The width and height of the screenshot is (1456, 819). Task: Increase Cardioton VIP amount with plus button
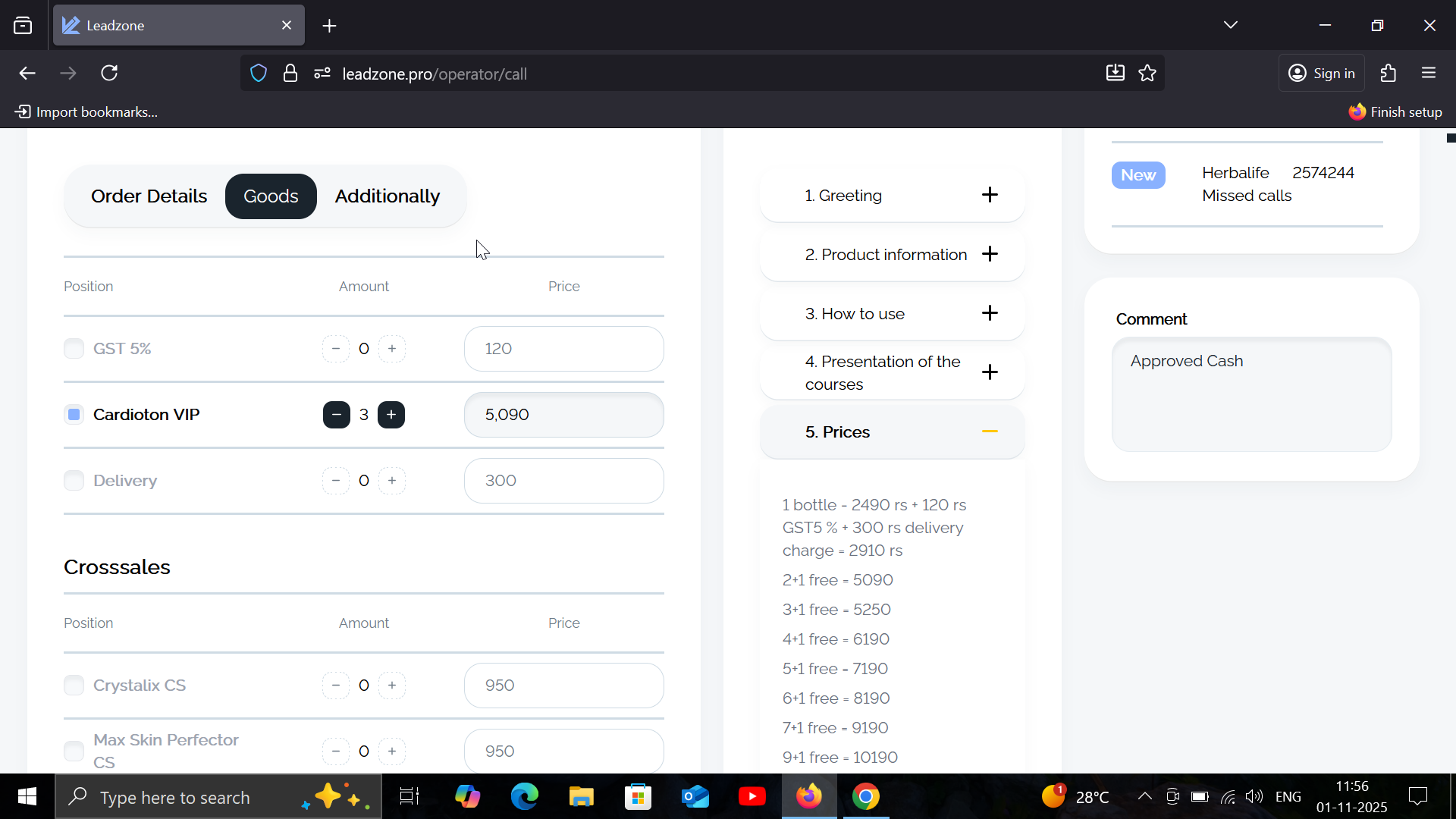[x=391, y=415]
